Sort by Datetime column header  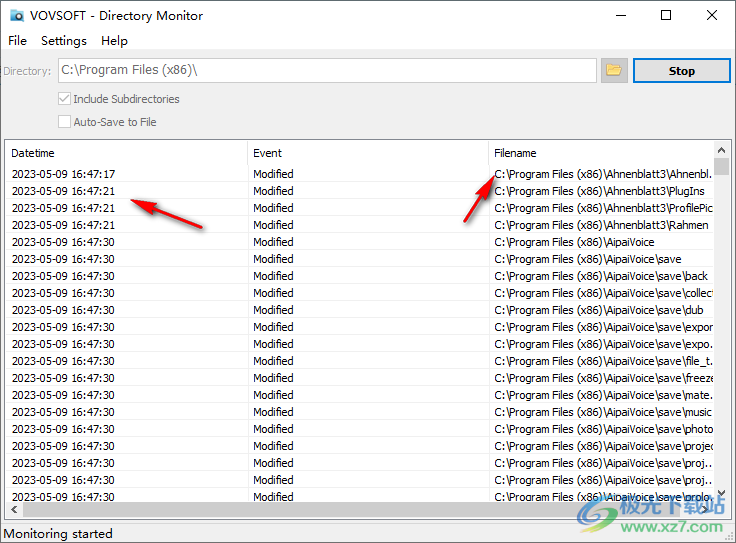click(x=127, y=153)
